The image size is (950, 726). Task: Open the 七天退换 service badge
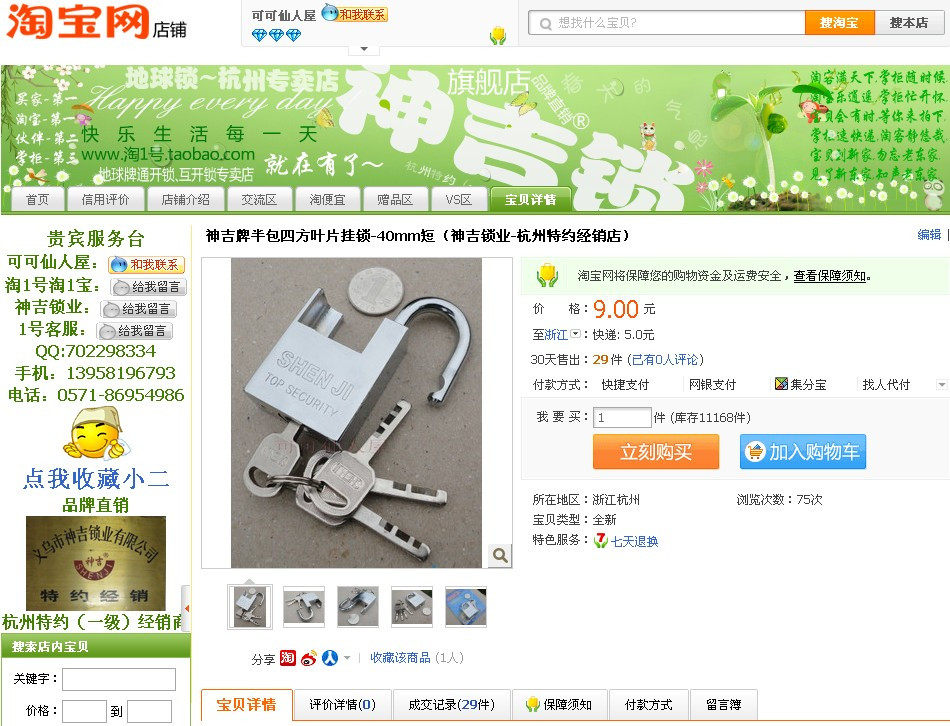click(x=626, y=541)
